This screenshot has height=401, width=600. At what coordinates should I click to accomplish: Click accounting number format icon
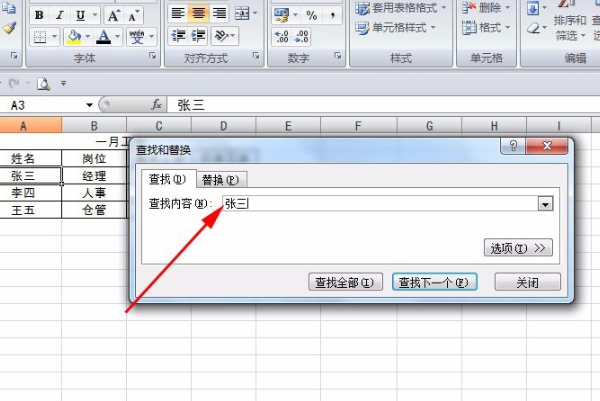tap(282, 15)
